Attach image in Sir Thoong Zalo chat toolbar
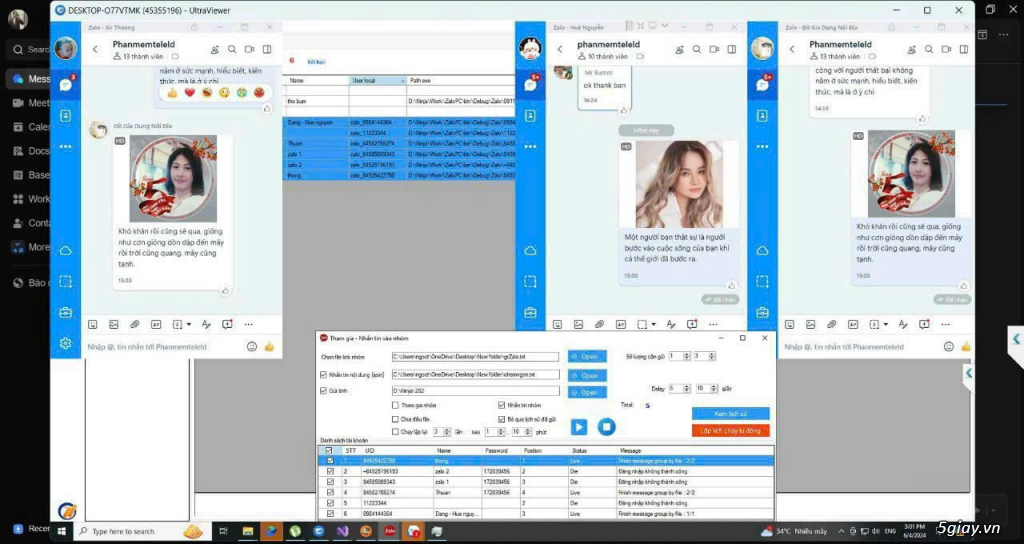This screenshot has width=1024, height=544. [x=114, y=325]
